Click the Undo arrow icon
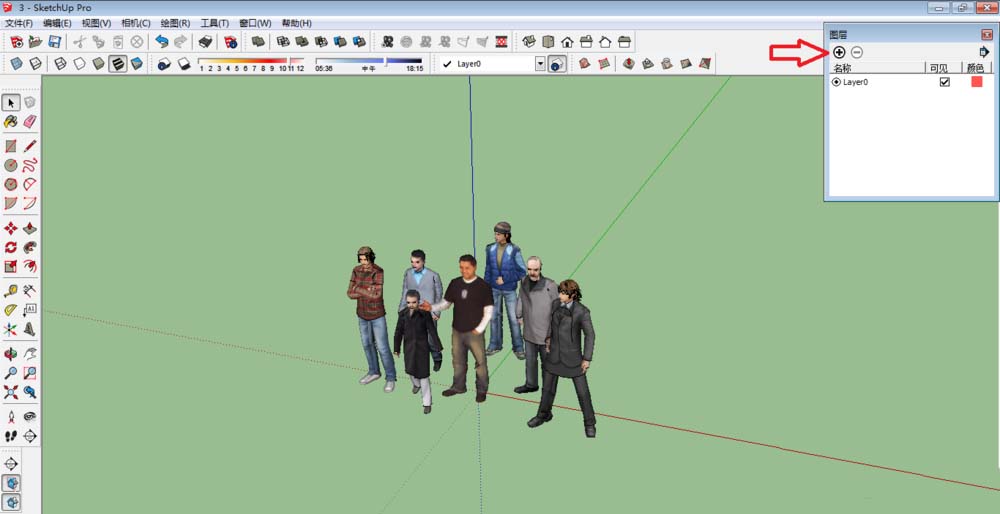1000x514 pixels. point(162,42)
